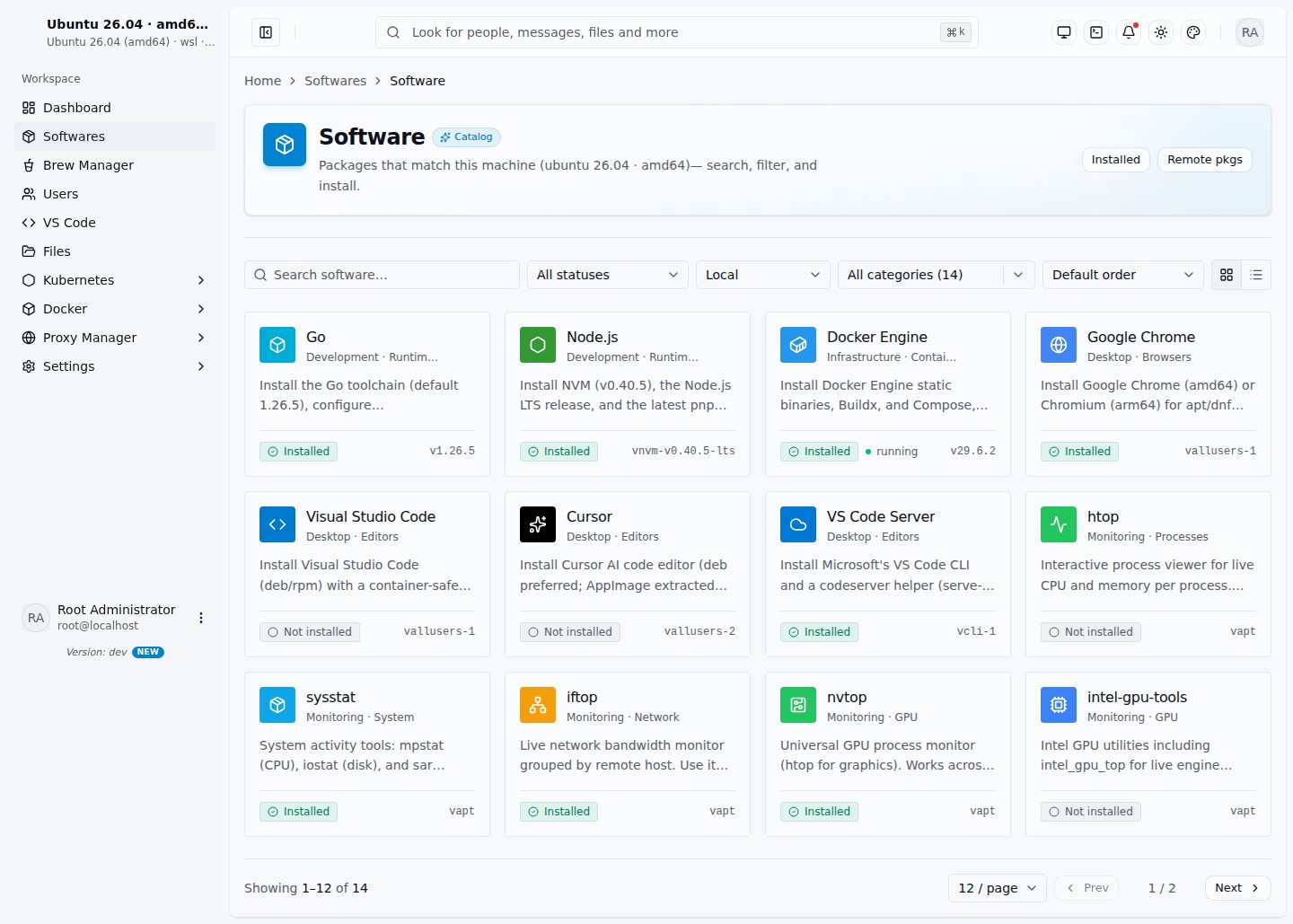1293x924 pixels.
Task: Click the intel-gpu-tools card title
Action: (x=1137, y=697)
